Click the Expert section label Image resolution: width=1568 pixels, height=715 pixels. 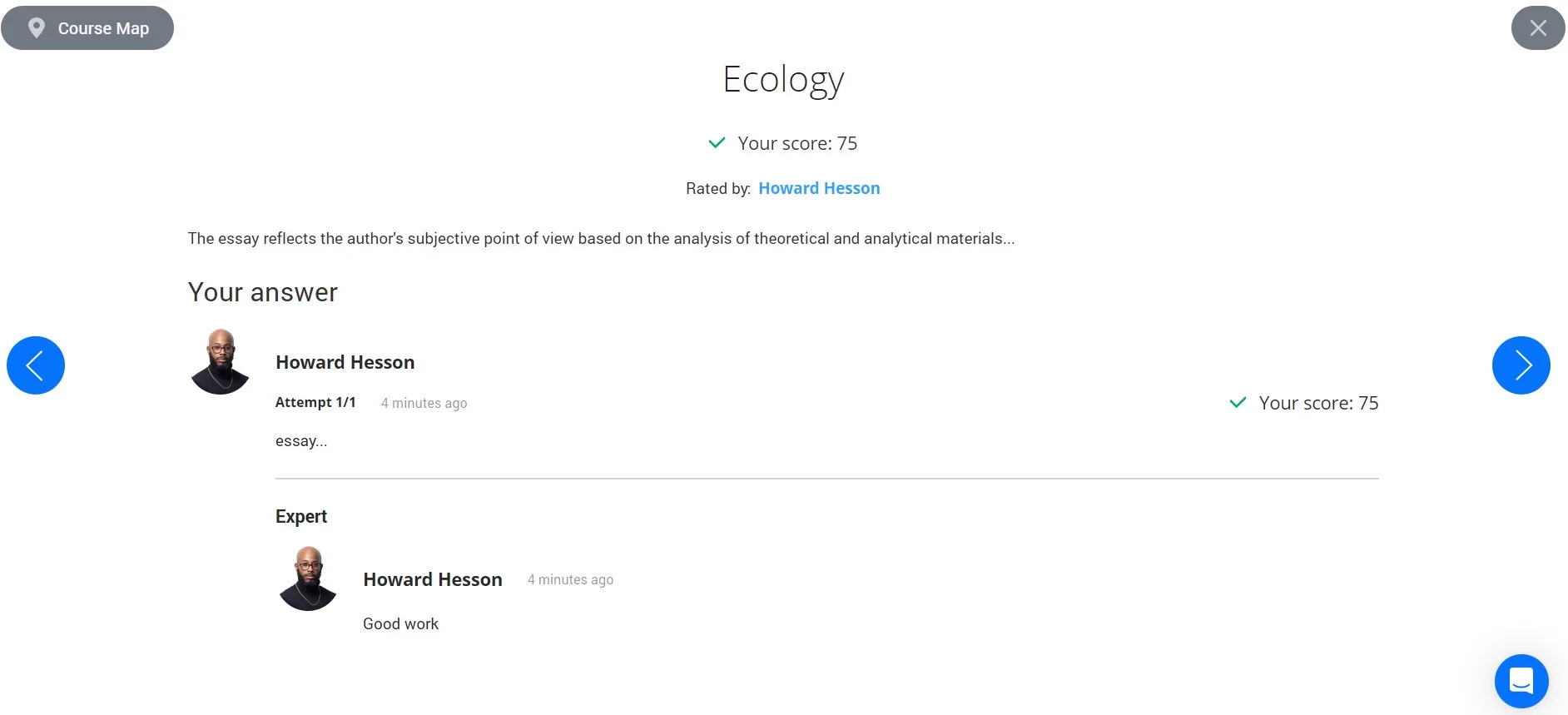301,516
